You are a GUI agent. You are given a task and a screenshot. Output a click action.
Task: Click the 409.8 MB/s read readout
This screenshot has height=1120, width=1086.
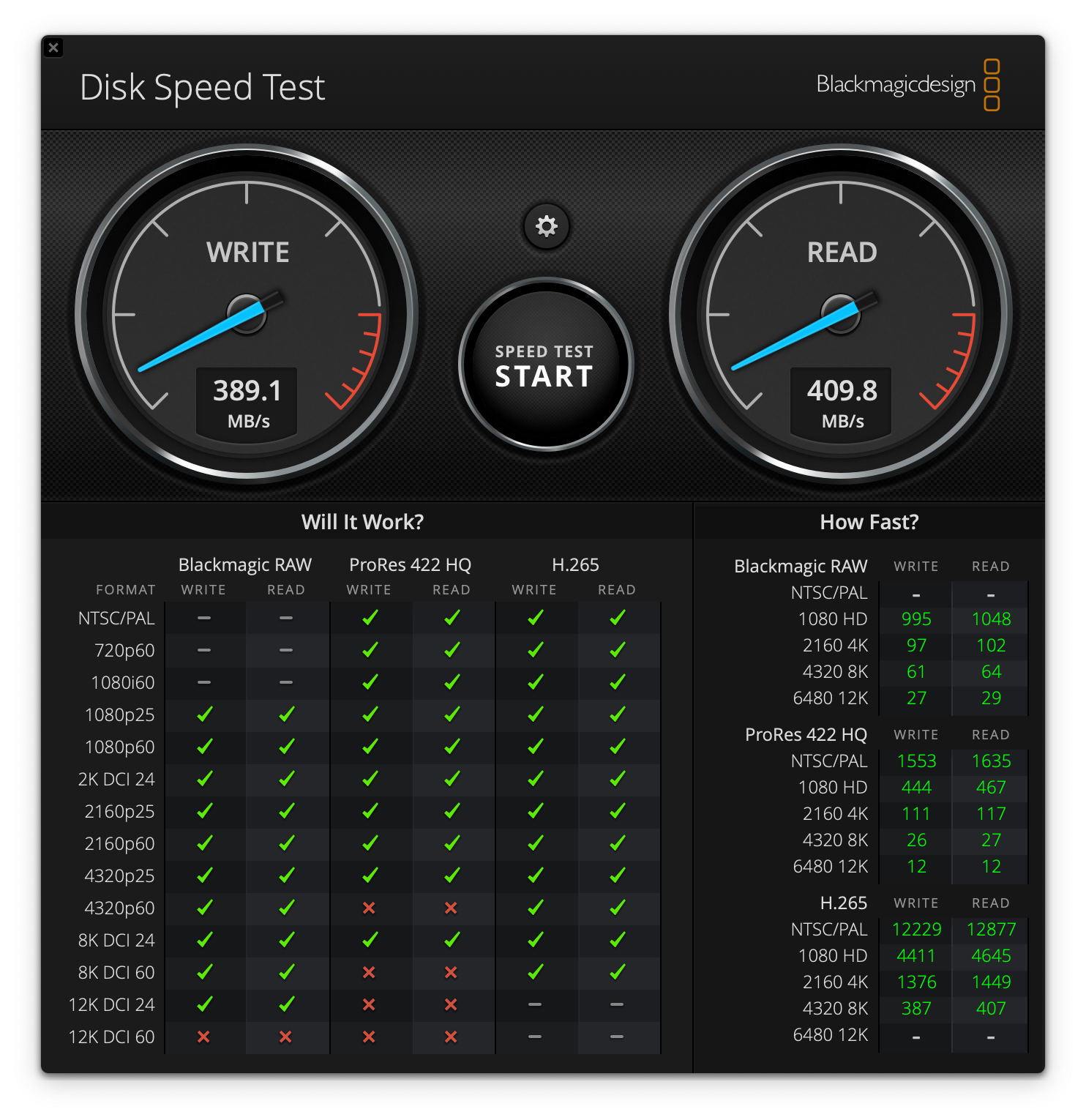pos(840,402)
